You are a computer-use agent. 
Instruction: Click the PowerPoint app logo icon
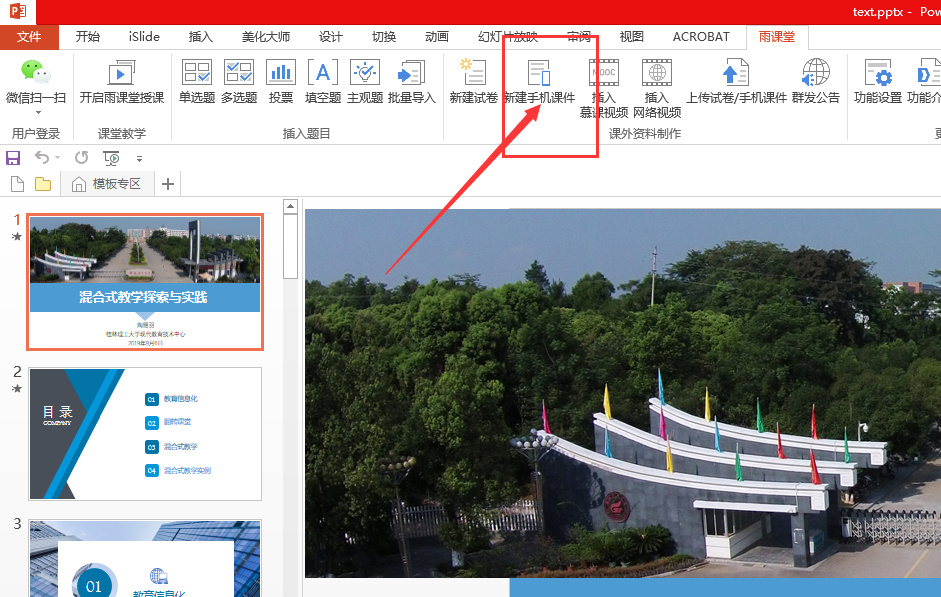pyautogui.click(x=18, y=11)
